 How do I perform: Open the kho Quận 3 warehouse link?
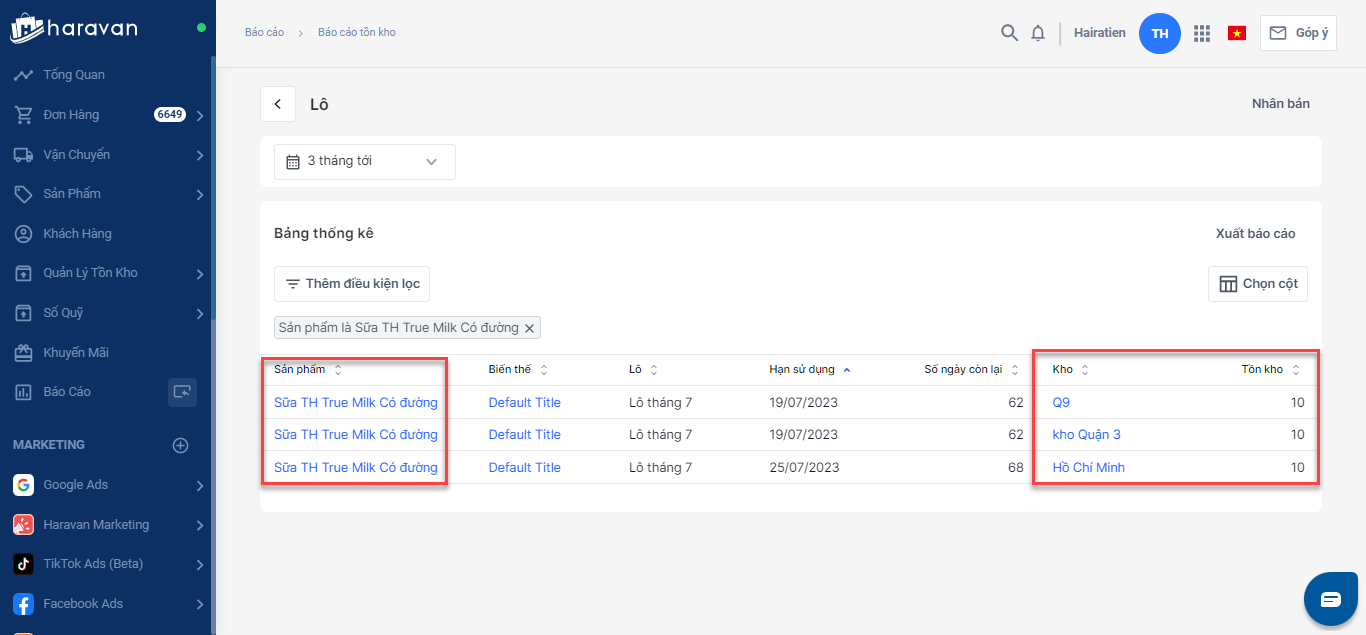click(x=1086, y=435)
